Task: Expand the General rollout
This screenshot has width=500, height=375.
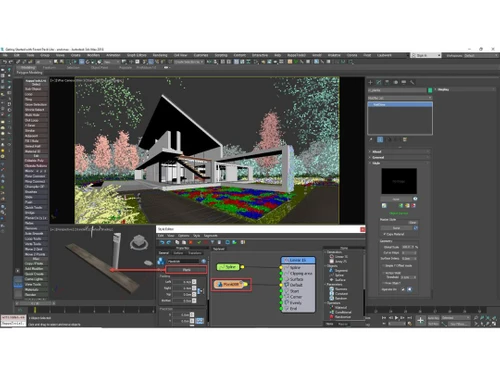Action: coord(399,157)
